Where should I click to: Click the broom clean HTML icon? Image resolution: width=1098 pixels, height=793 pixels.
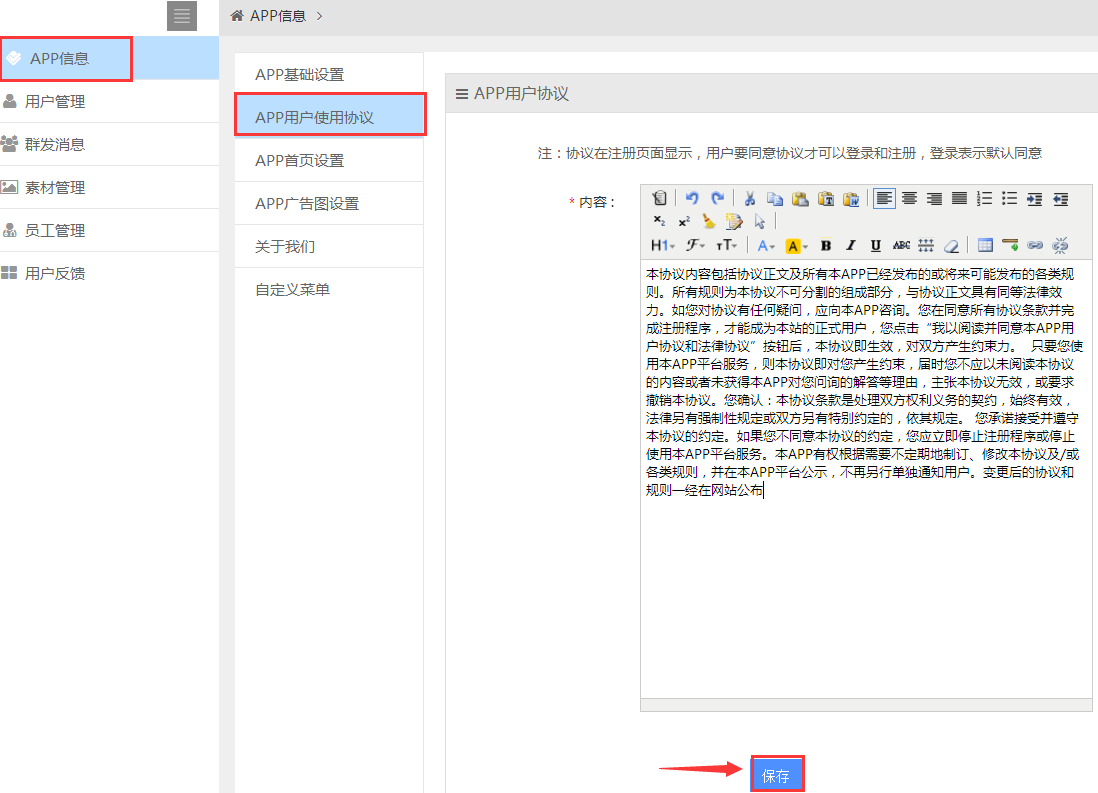(x=709, y=221)
